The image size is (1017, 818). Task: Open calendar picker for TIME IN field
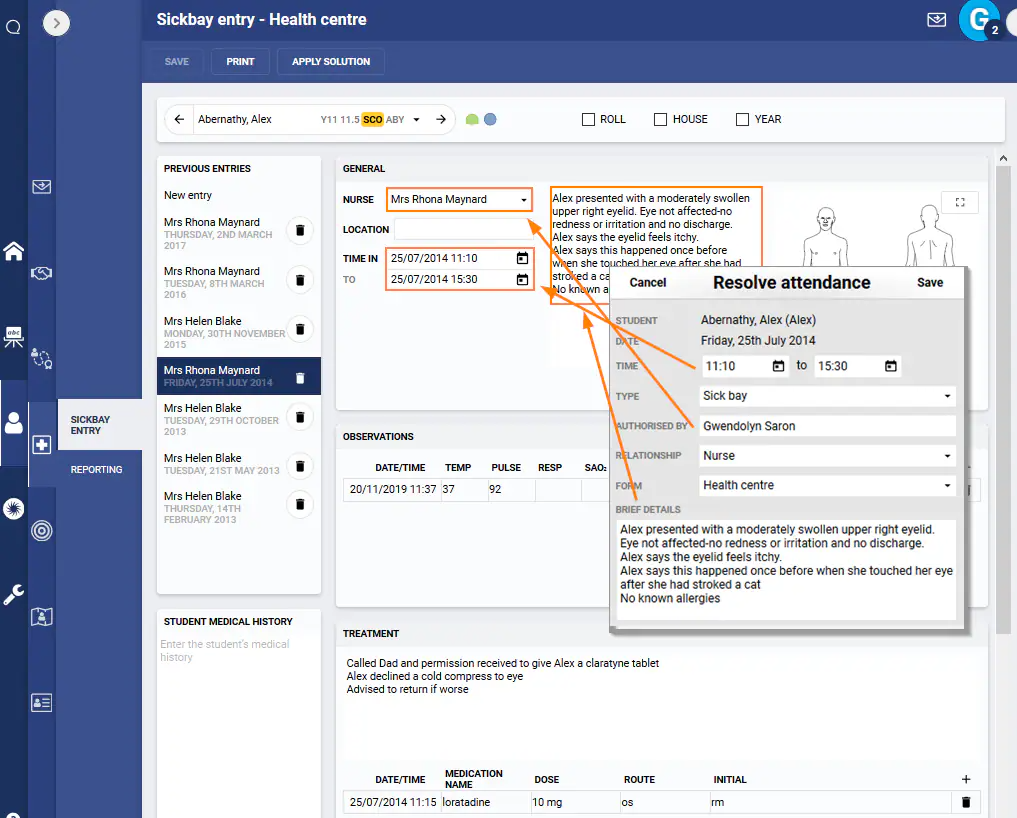point(522,258)
